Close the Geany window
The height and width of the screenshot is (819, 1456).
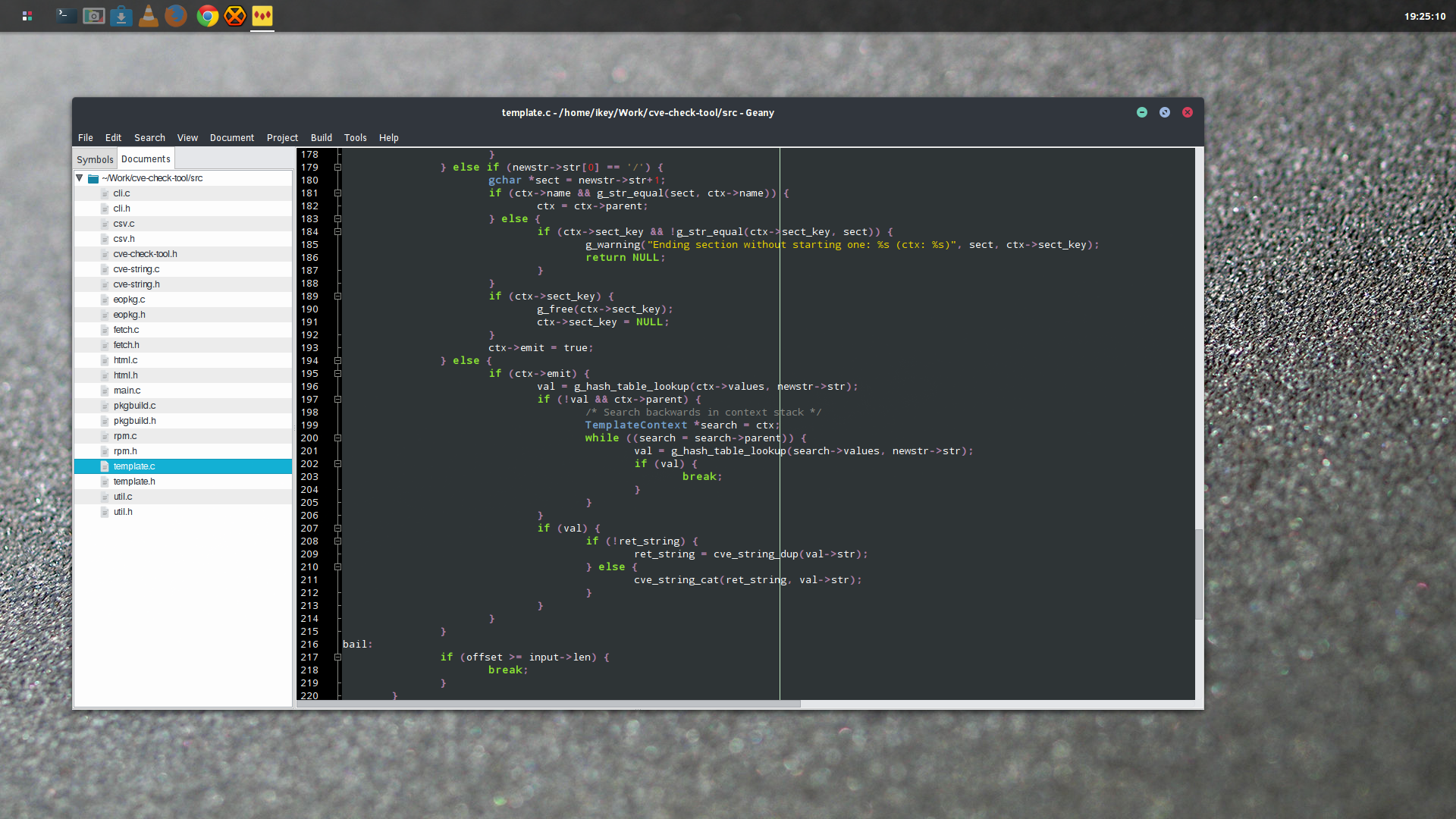pos(1188,112)
